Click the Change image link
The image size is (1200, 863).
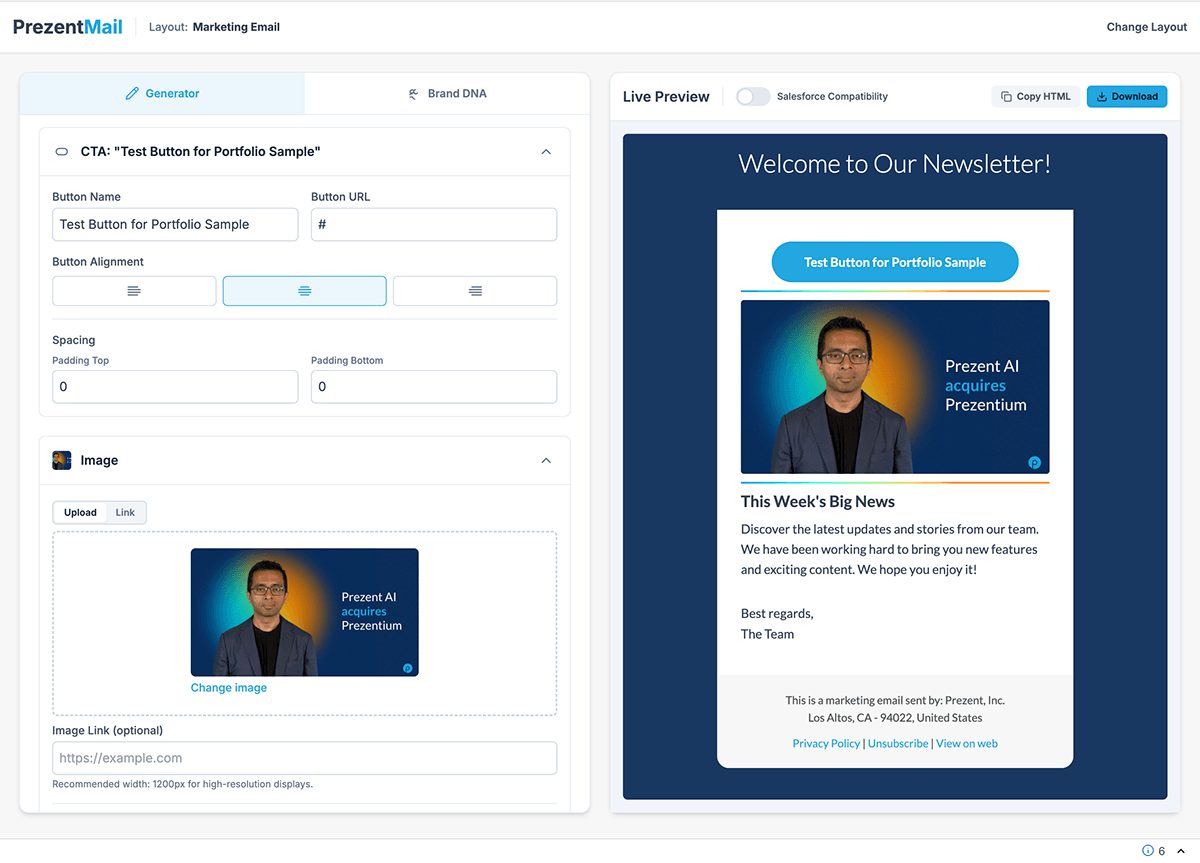click(x=229, y=688)
